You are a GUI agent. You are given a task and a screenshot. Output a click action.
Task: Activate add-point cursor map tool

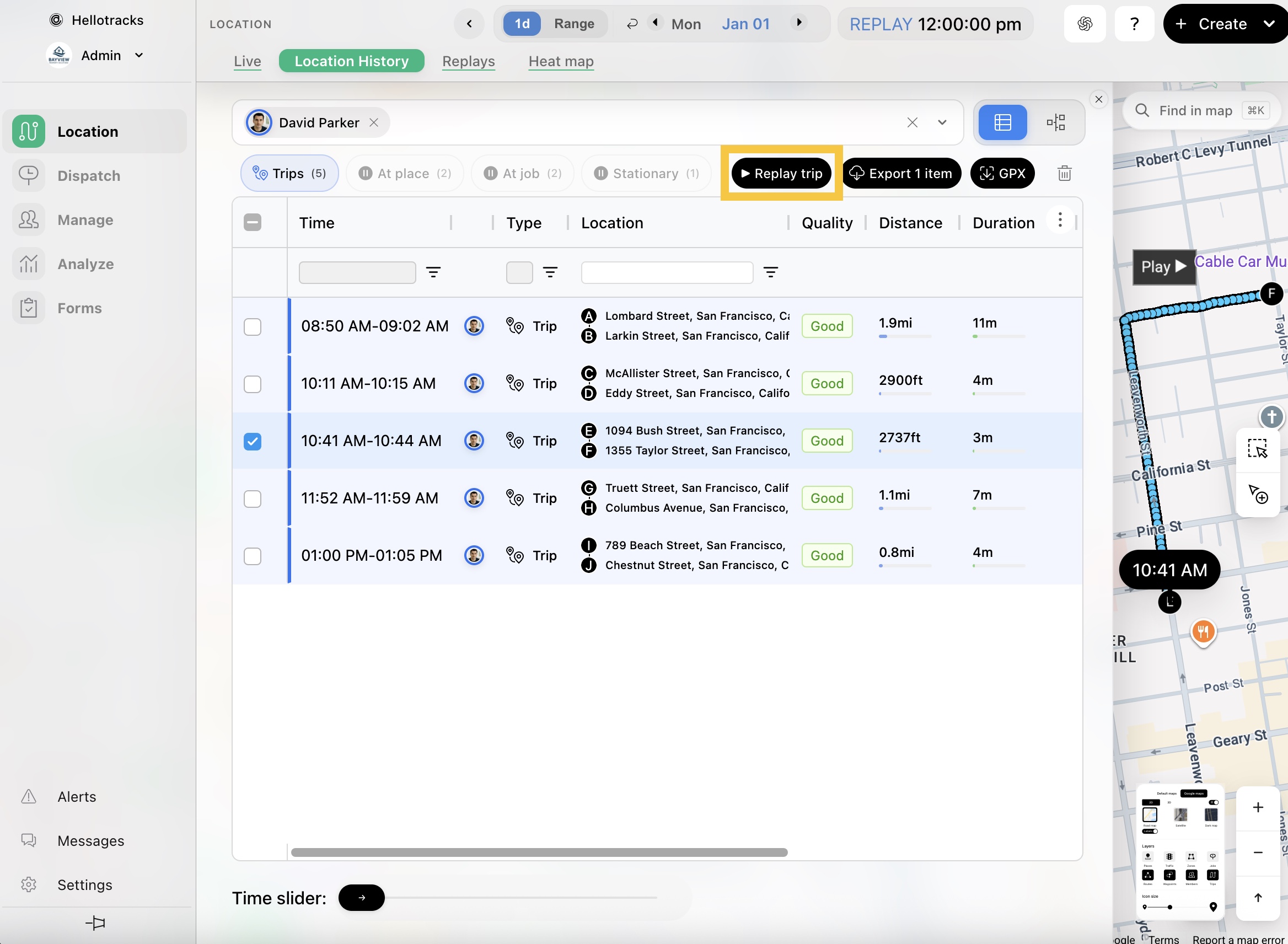(1257, 494)
